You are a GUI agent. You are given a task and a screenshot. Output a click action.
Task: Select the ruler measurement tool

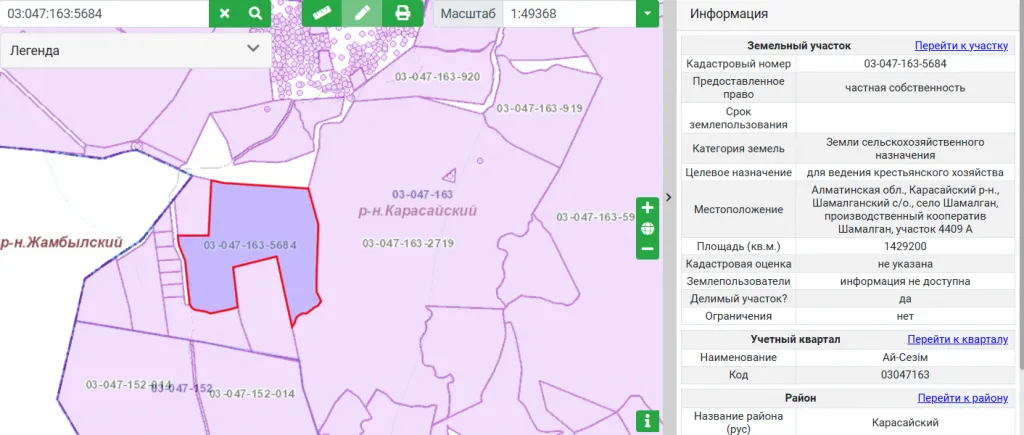click(x=321, y=14)
